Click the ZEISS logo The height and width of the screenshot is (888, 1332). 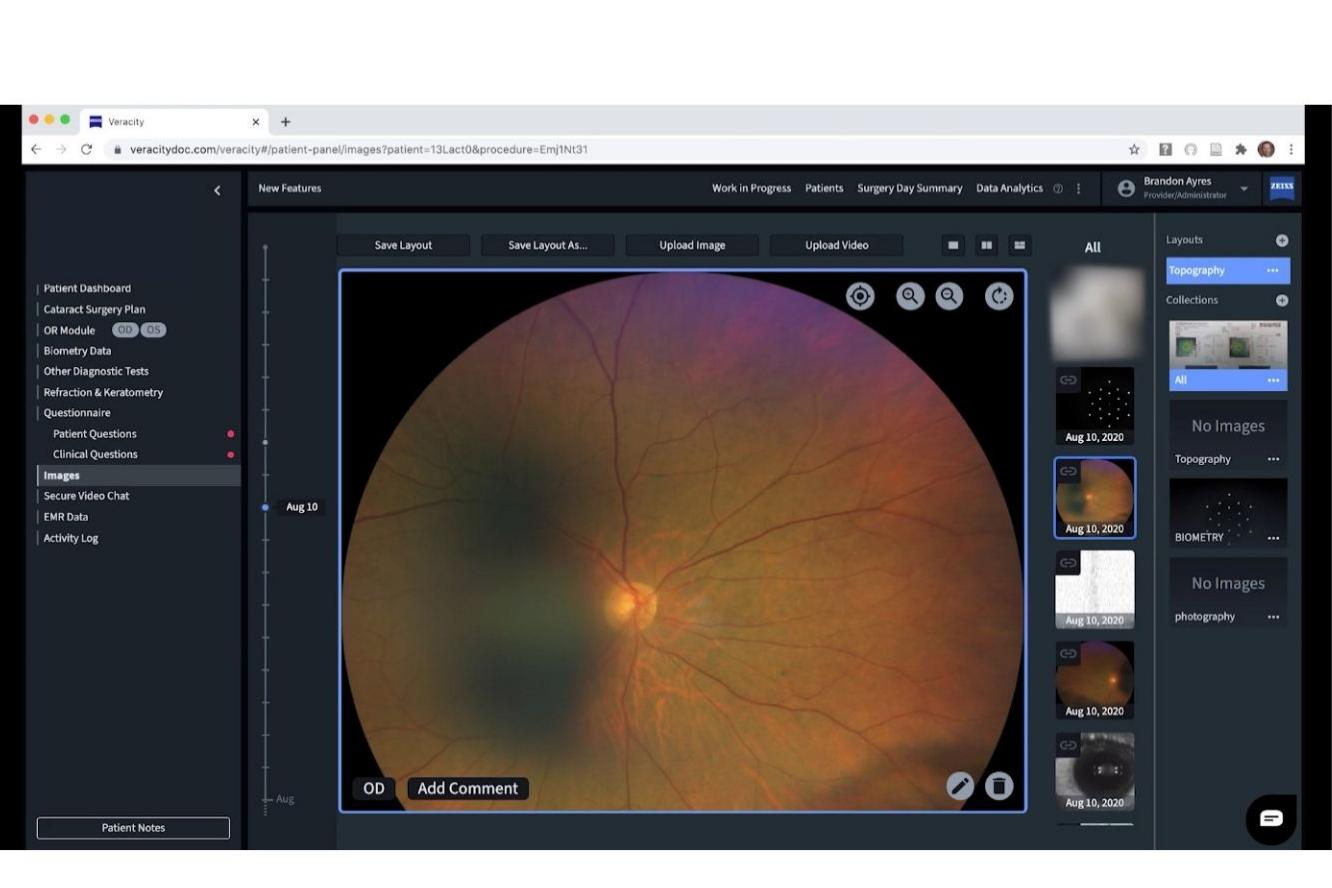(x=1282, y=187)
